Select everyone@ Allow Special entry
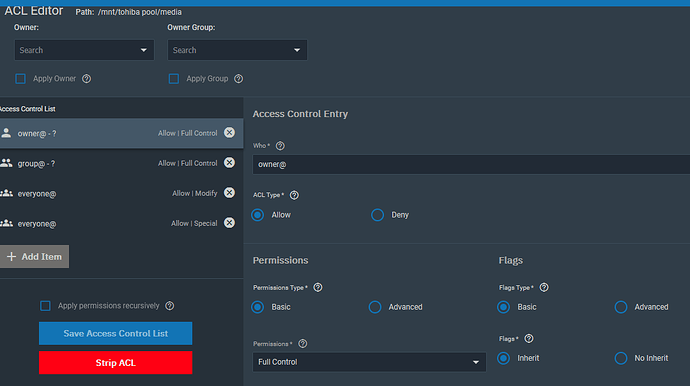The width and height of the screenshot is (690, 386). [121, 223]
